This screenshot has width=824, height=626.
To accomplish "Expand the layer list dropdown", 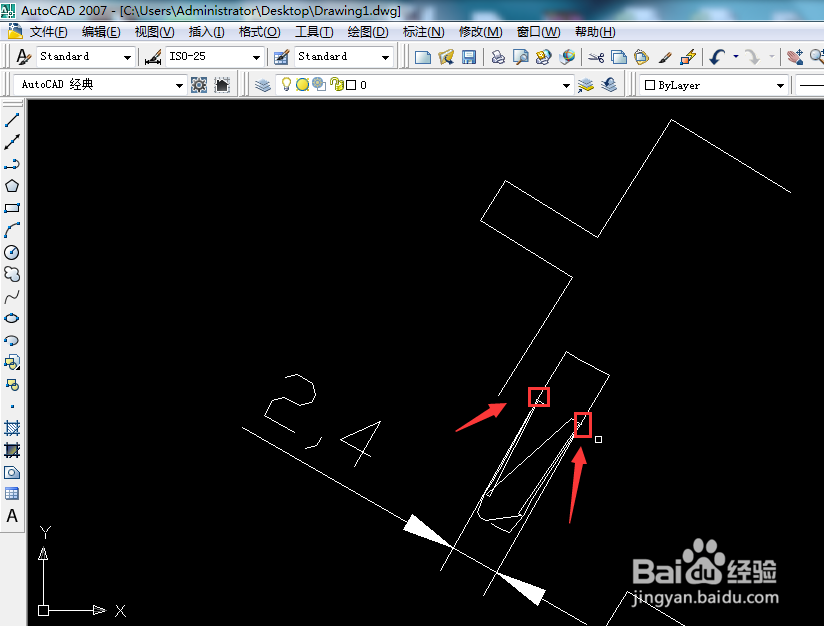I will (566, 85).
